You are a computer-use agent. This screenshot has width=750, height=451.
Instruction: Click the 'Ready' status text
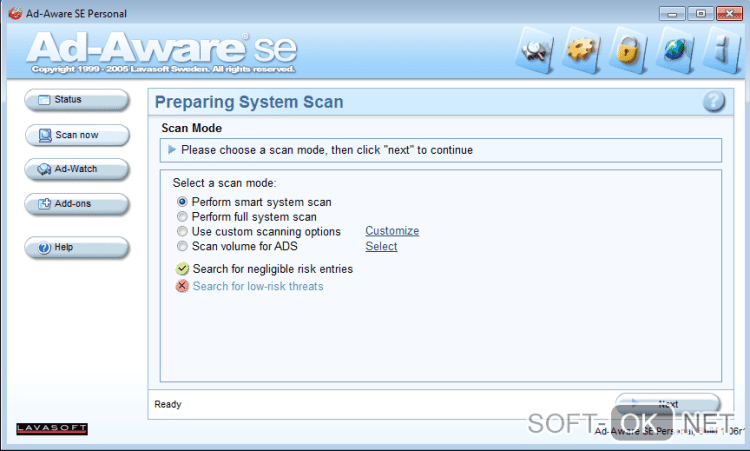click(x=168, y=404)
